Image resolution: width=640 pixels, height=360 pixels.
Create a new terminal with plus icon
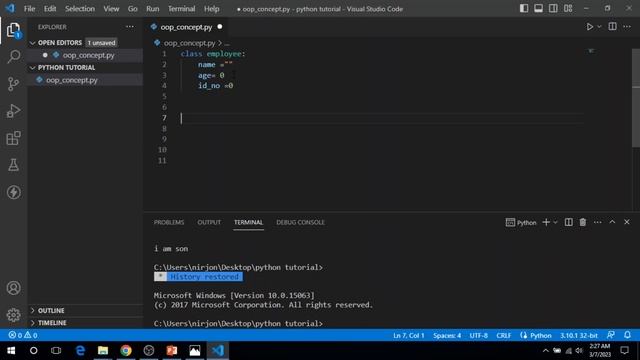546,222
